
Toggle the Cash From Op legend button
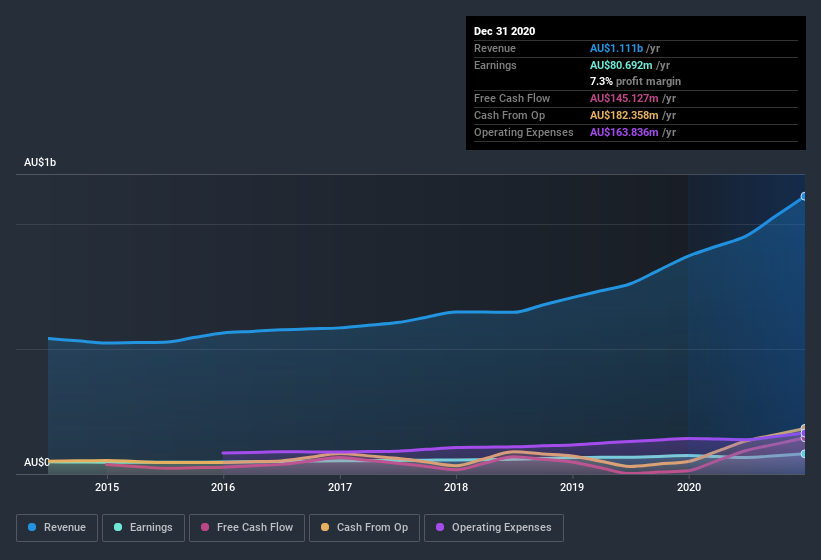[364, 528]
